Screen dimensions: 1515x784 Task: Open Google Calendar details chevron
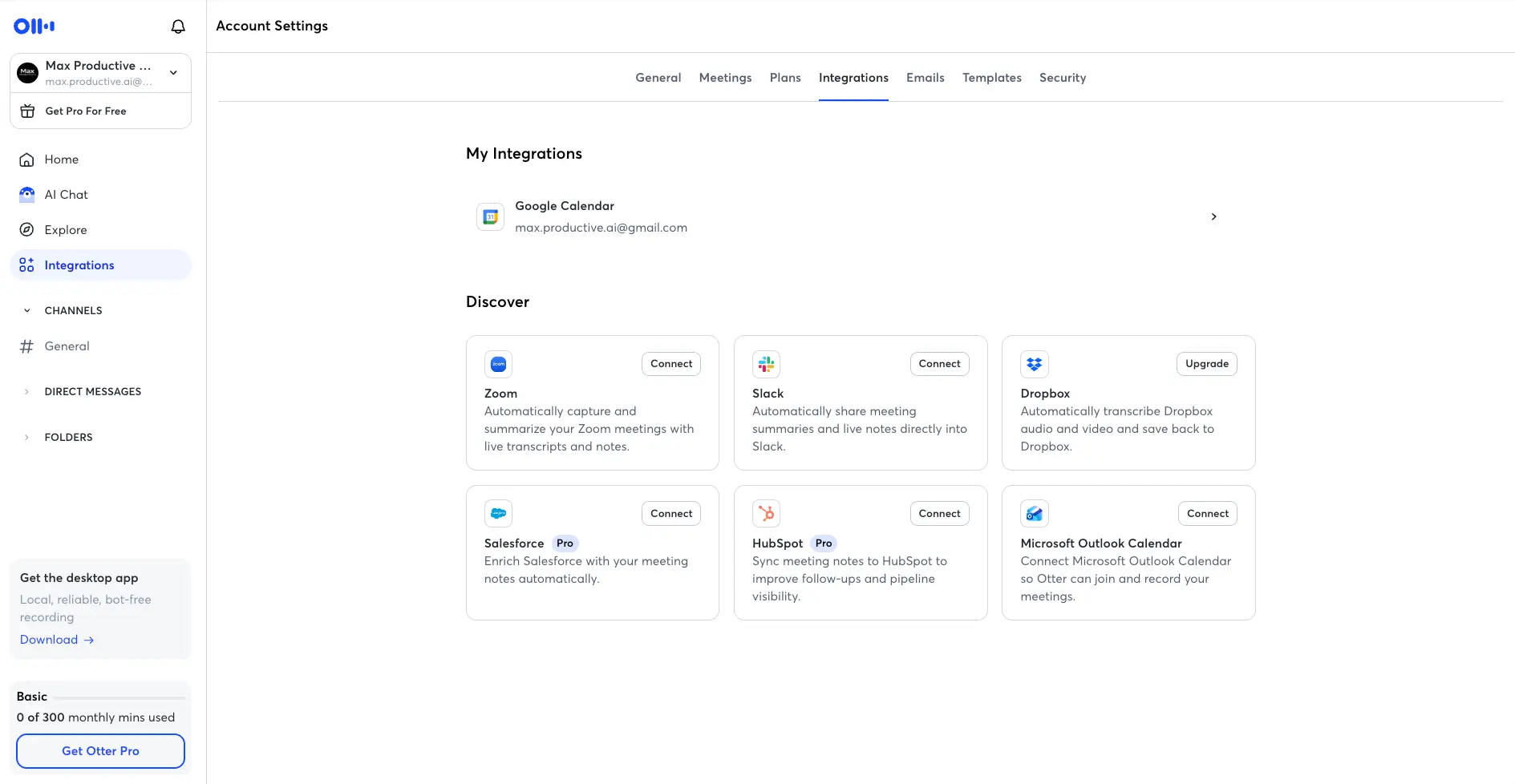pos(1213,216)
